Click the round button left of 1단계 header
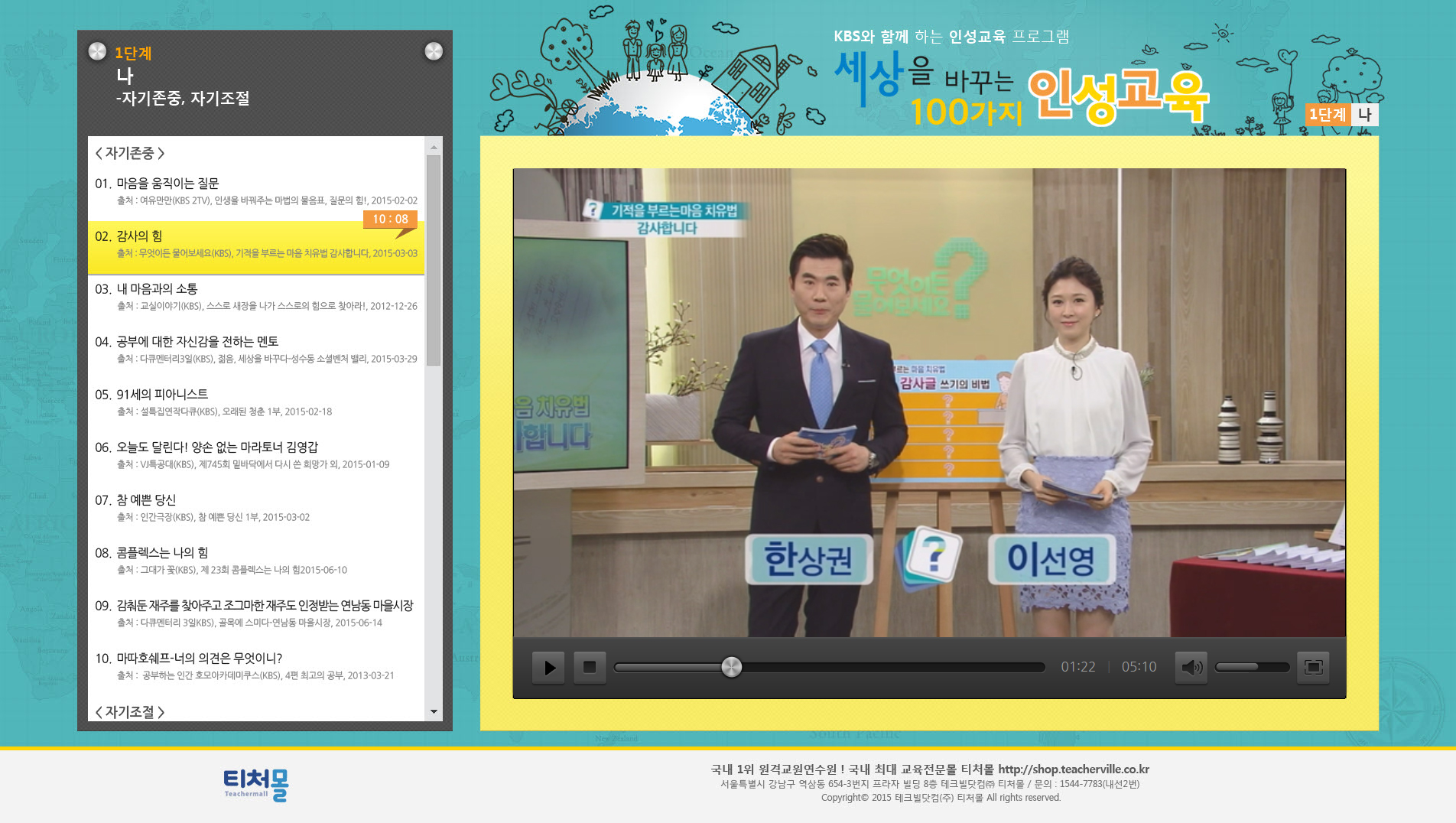The height and width of the screenshot is (823, 1456). pos(97,51)
